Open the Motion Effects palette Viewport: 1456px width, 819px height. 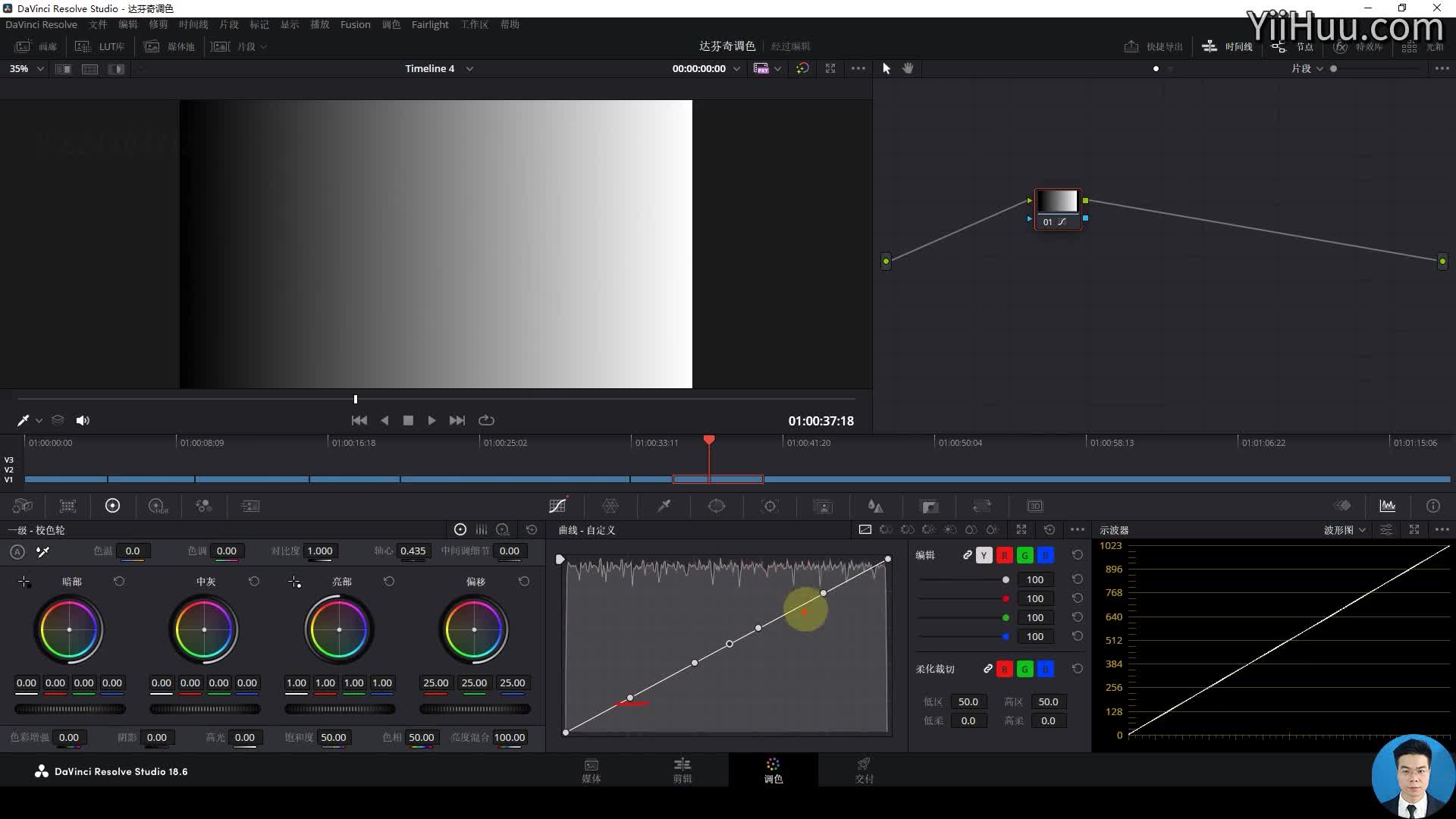250,506
